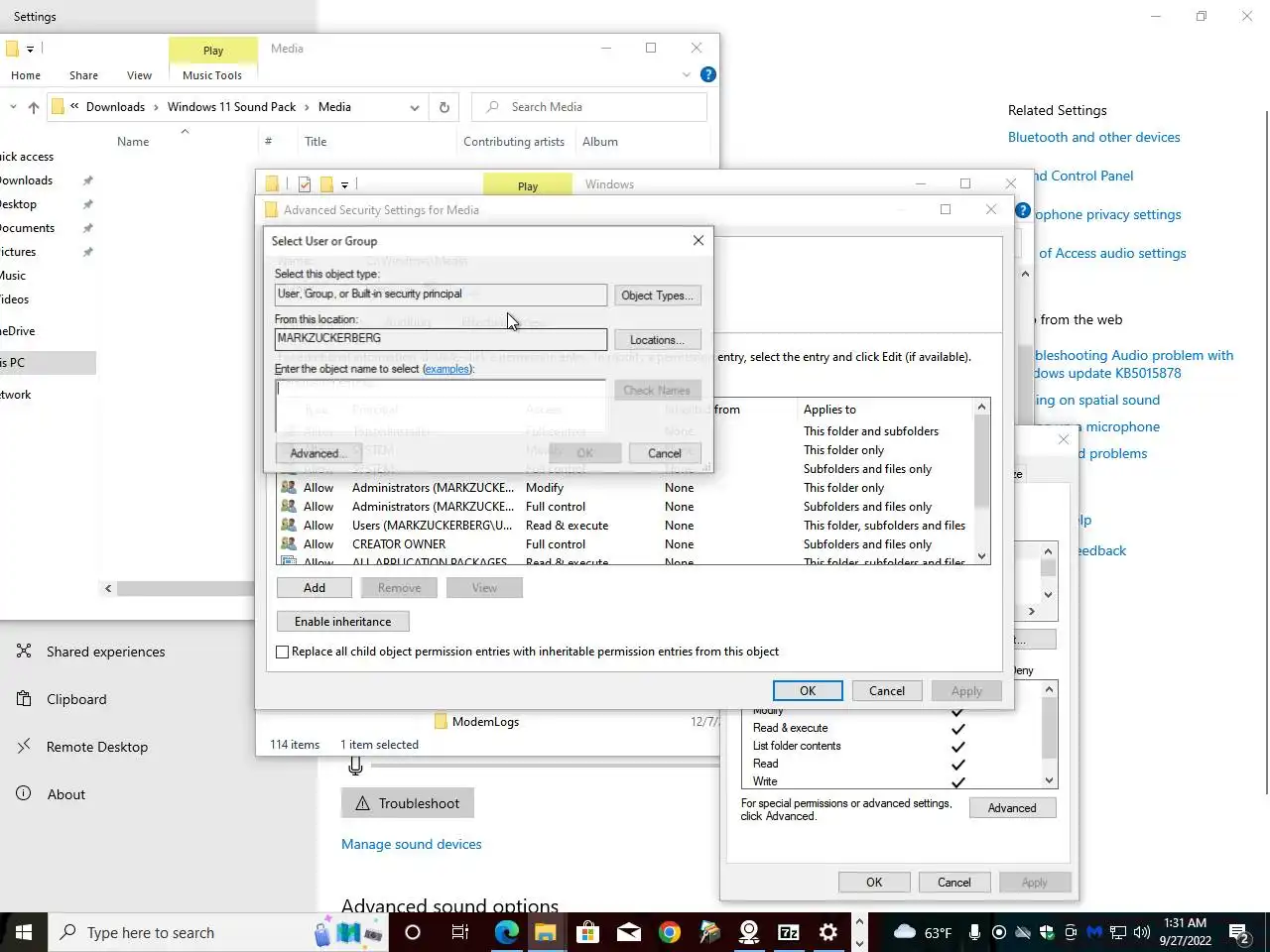Open the volume speaker tray icon
Screen dimensions: 1270x952
(1141, 932)
